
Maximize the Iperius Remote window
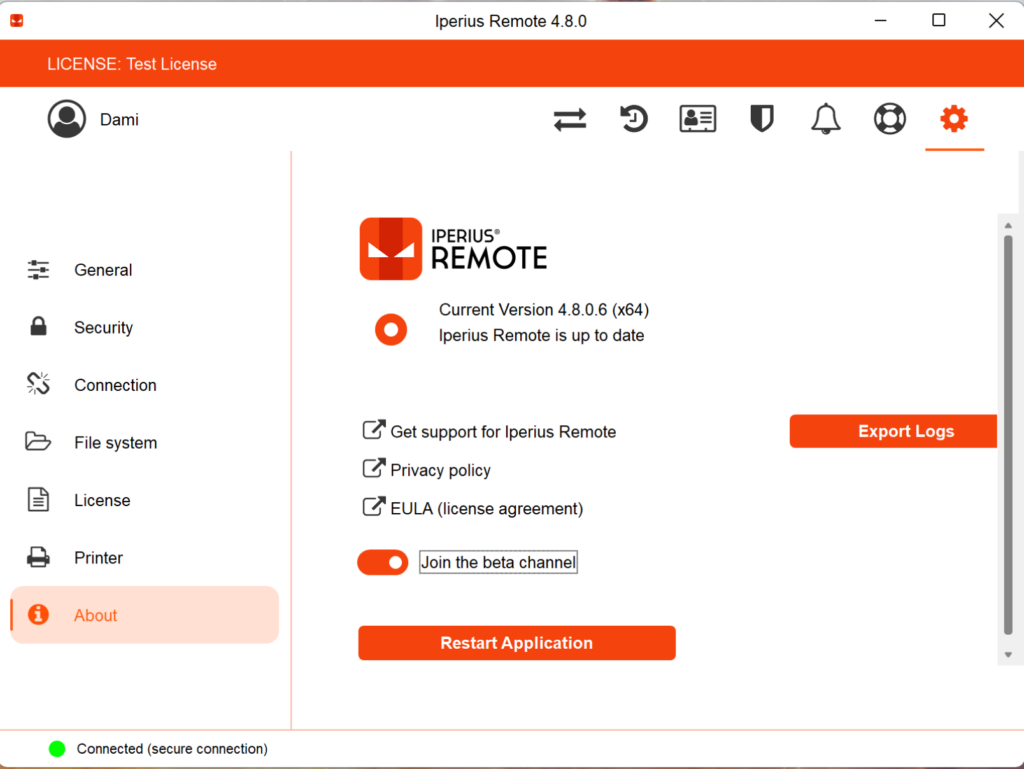[x=938, y=21]
